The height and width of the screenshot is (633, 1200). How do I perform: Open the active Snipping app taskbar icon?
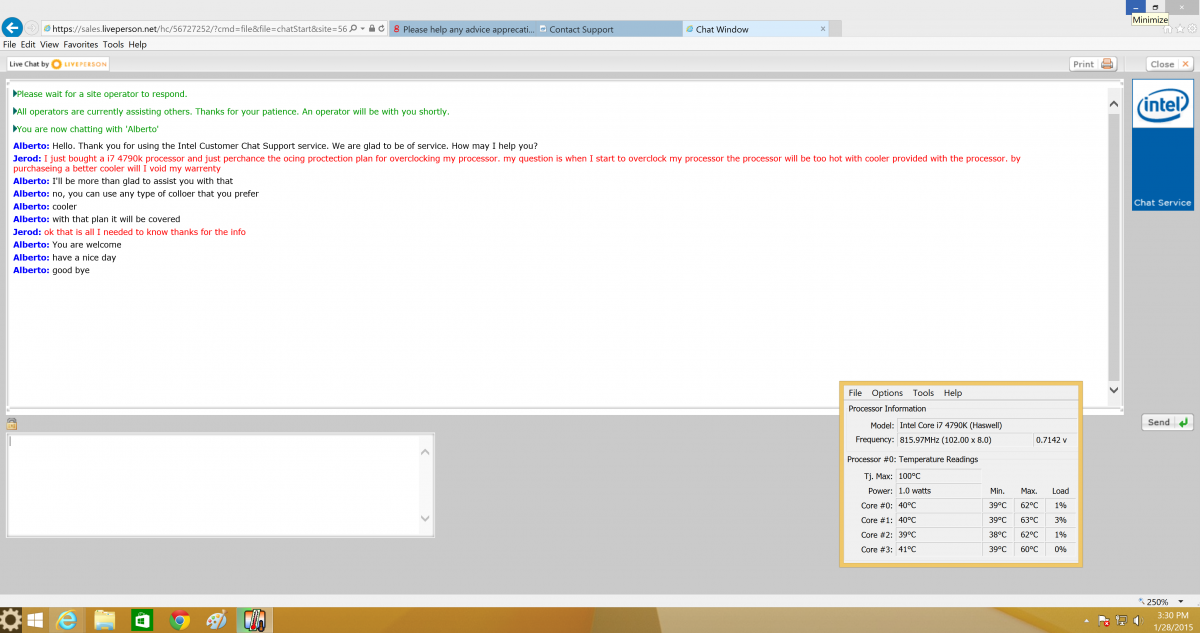(x=253, y=620)
